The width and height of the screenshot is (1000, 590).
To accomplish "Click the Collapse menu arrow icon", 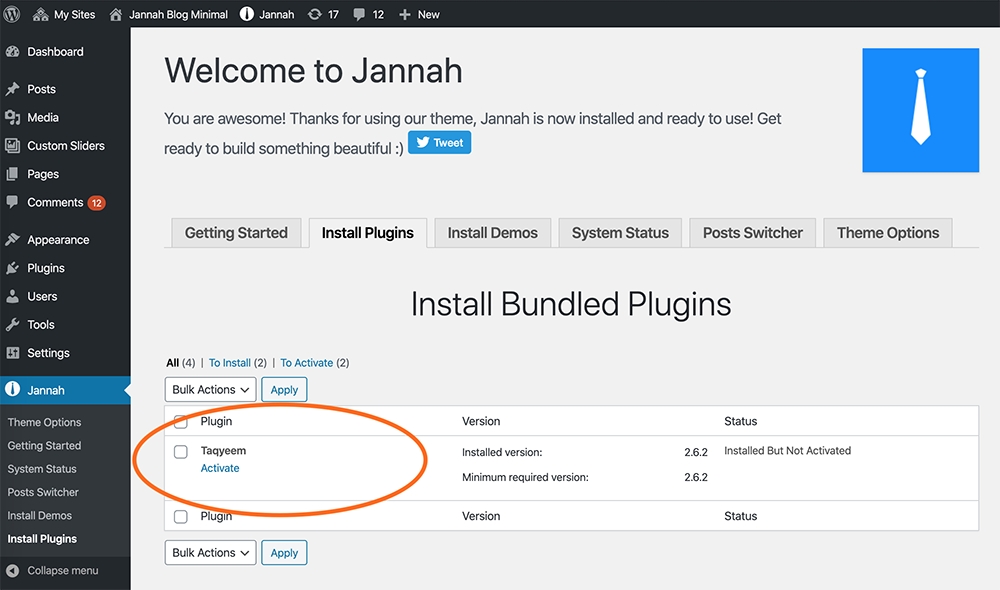I will tap(12, 571).
